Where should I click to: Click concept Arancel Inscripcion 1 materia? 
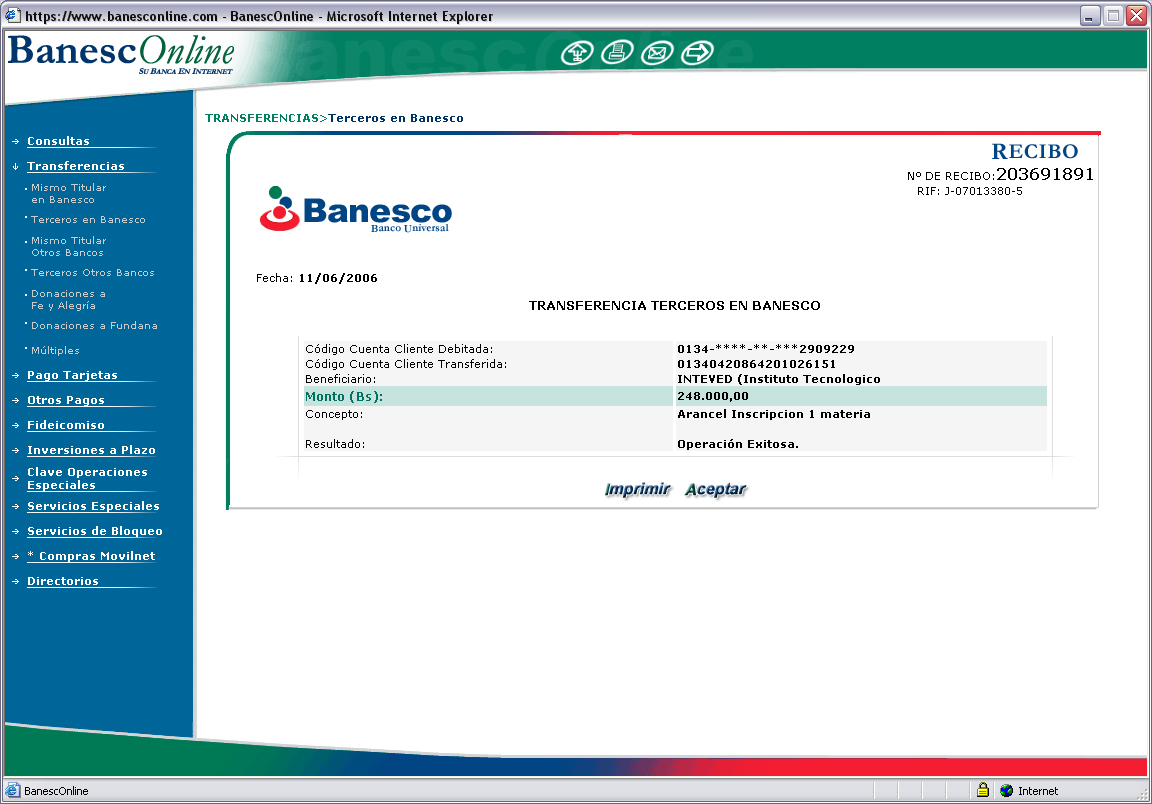(774, 414)
